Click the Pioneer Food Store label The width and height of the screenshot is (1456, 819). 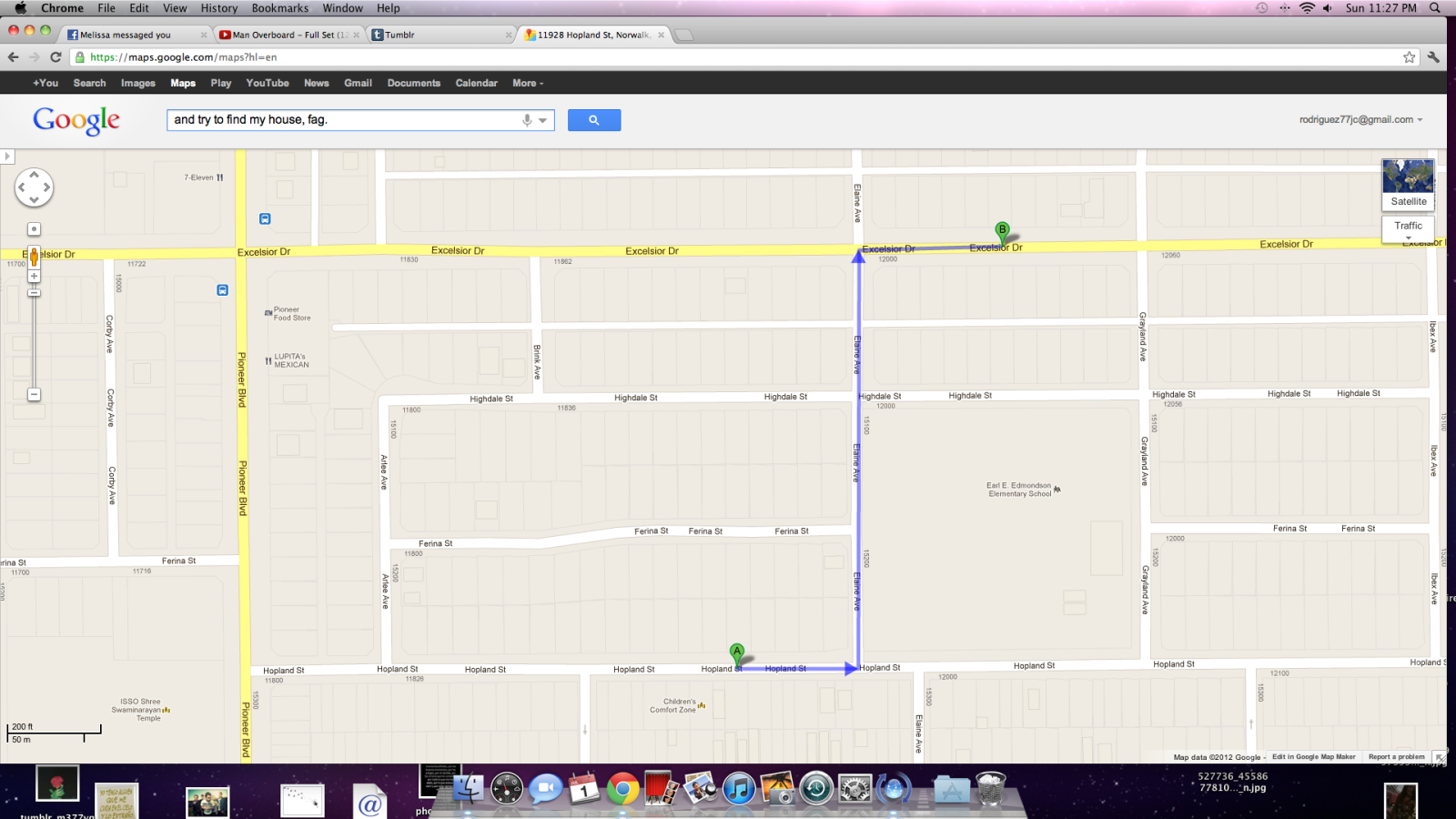tap(292, 314)
